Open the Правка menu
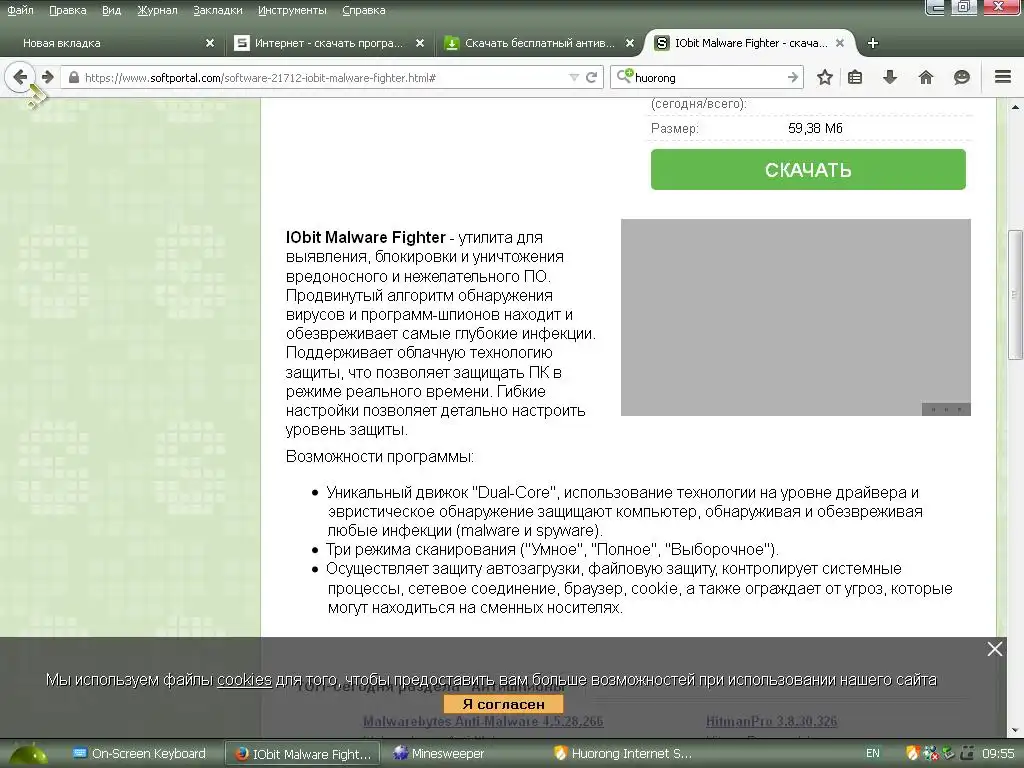Image resolution: width=1024 pixels, height=768 pixels. (x=67, y=10)
